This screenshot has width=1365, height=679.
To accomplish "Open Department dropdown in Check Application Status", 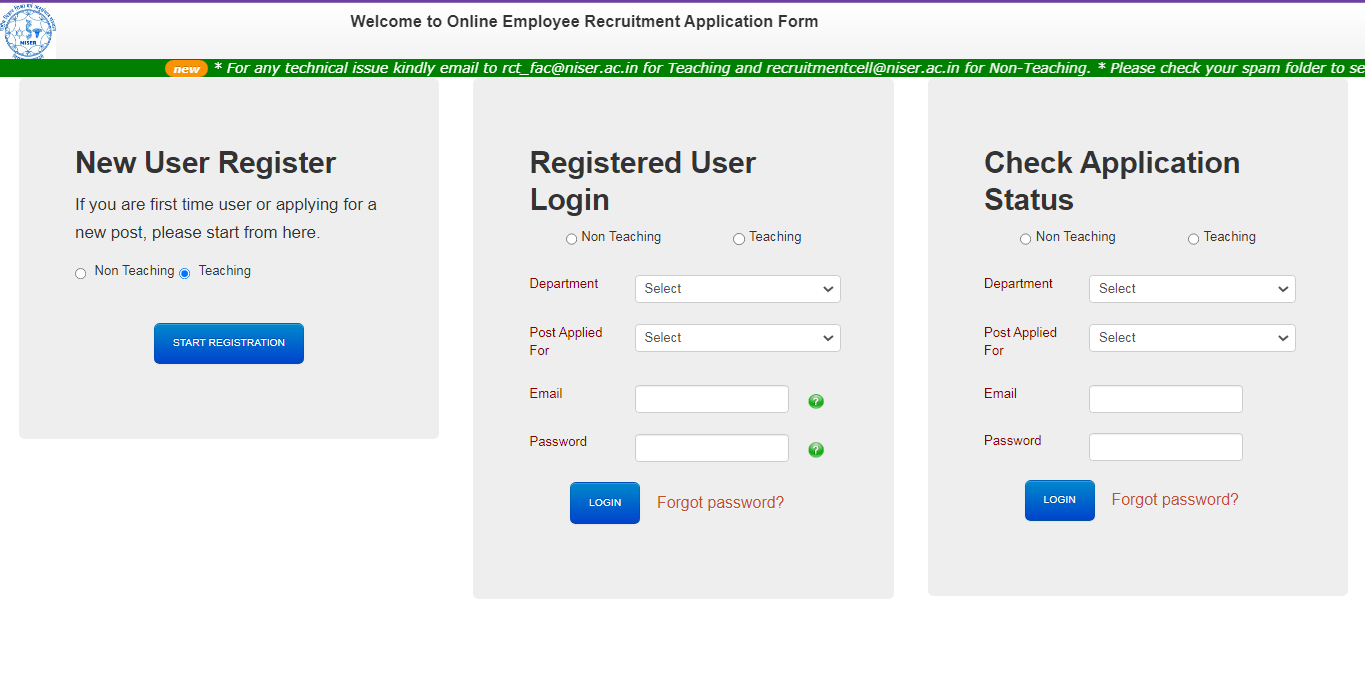I will 1191,289.
